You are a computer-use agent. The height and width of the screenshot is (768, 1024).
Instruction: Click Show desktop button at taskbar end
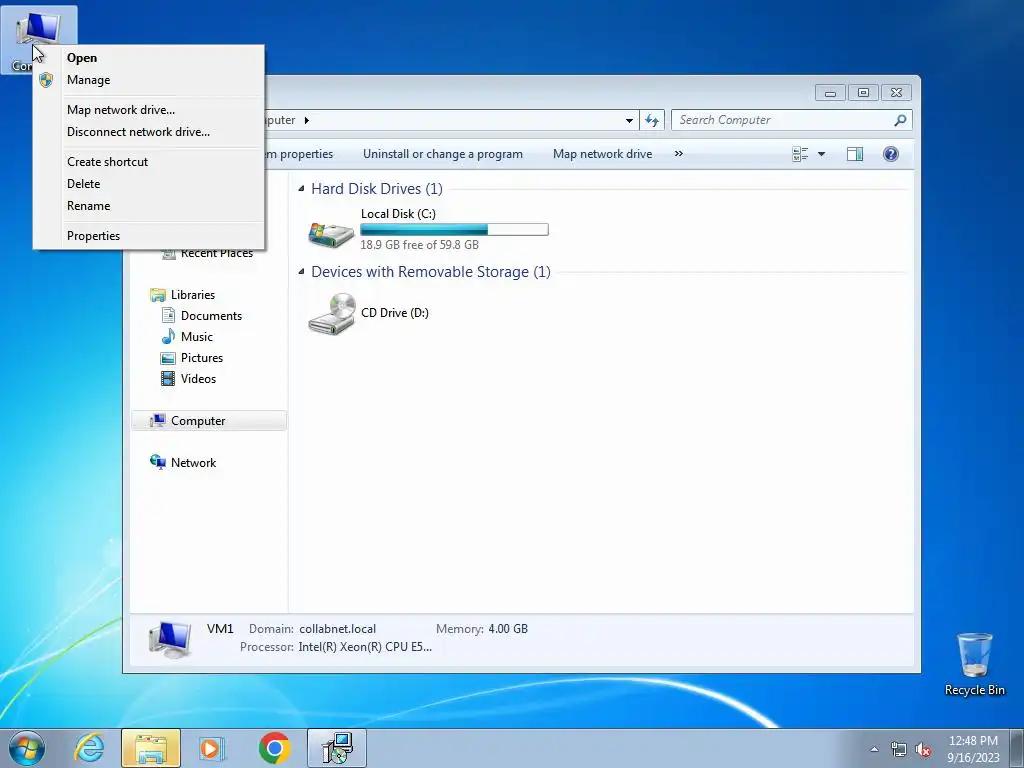coord(1017,748)
